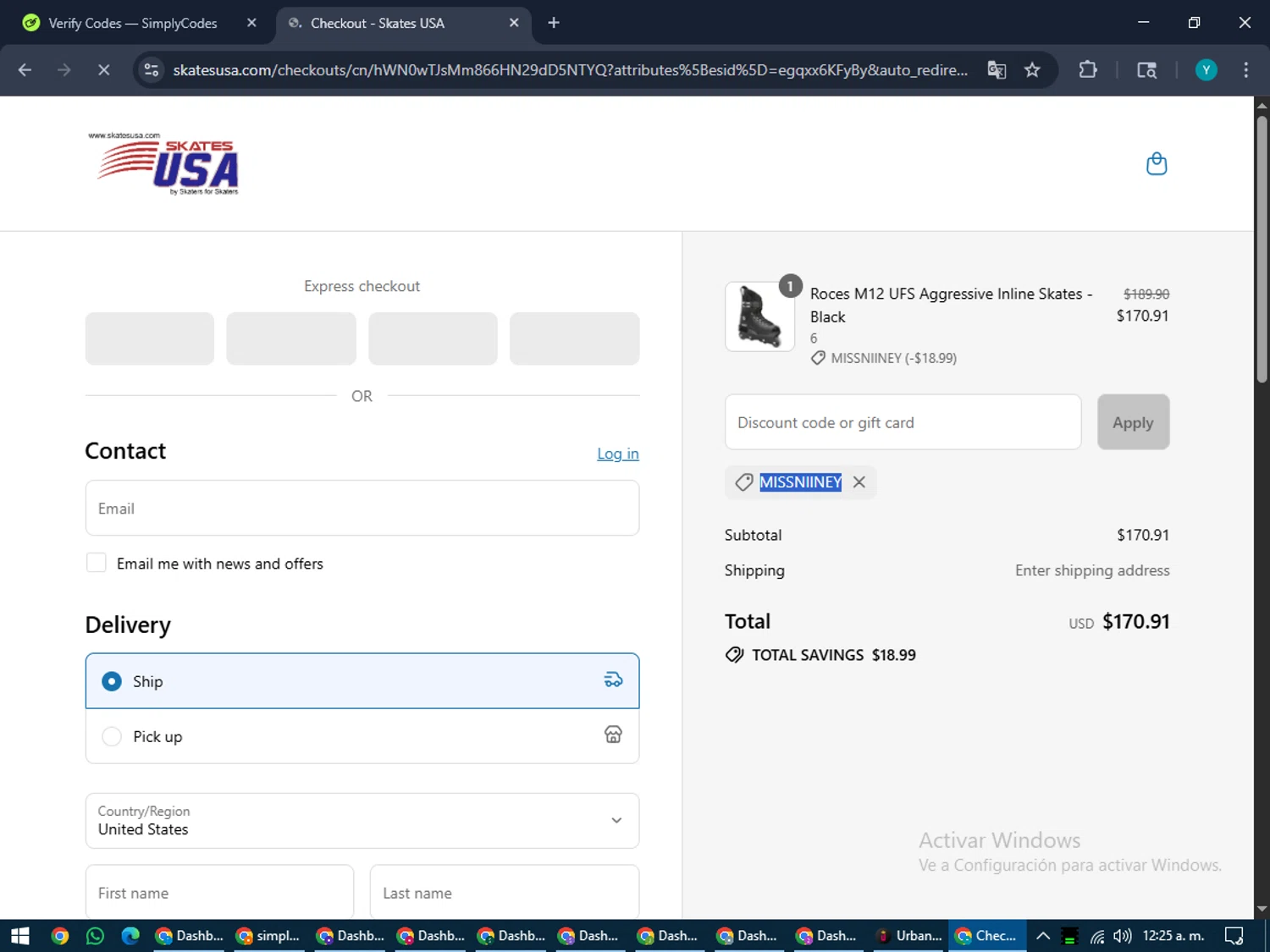Viewport: 1270px width, 952px height.
Task: Close the Verify Codes SimplyCodes tab
Action: [x=251, y=23]
